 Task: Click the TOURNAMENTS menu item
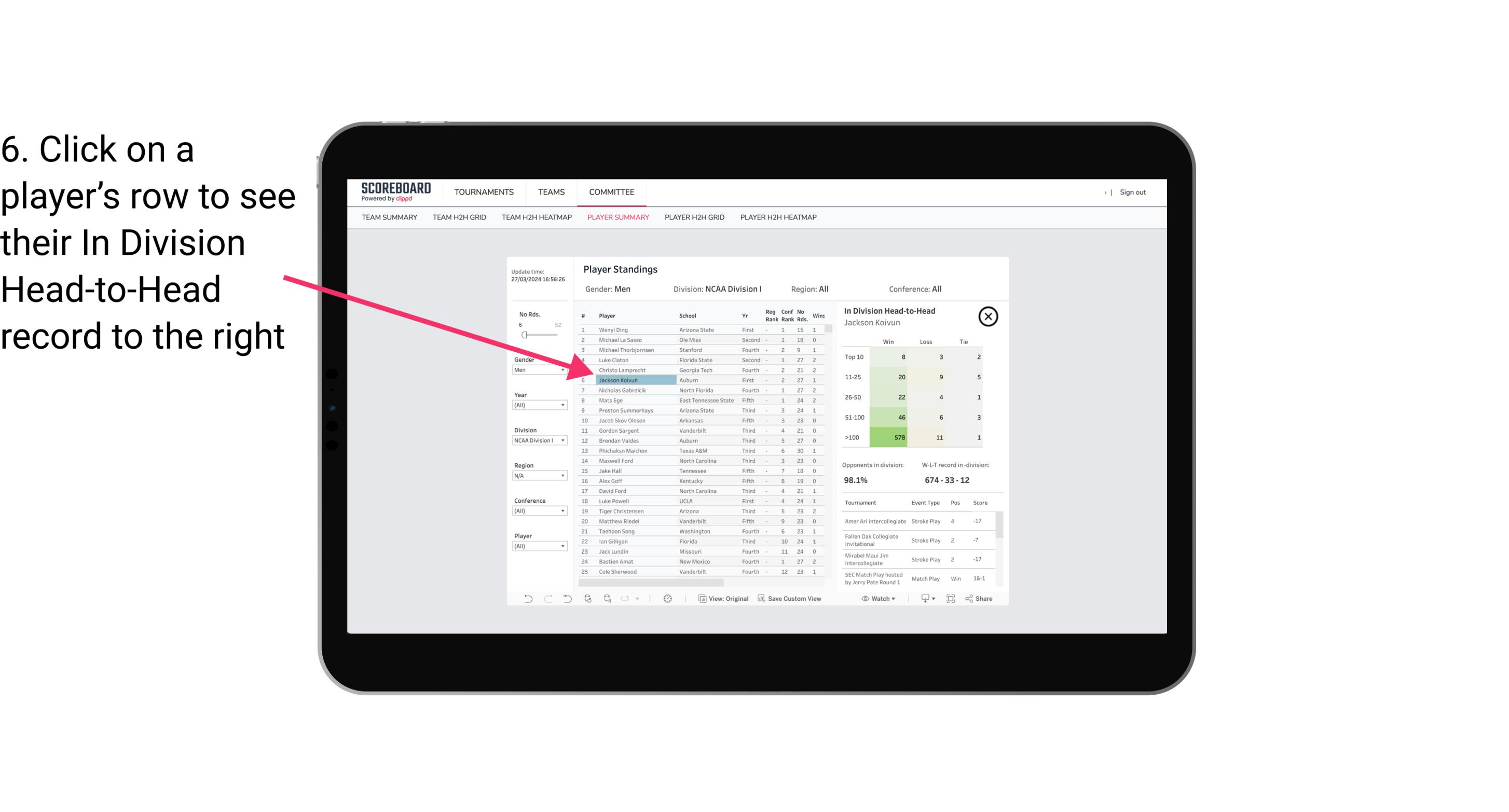(x=483, y=192)
